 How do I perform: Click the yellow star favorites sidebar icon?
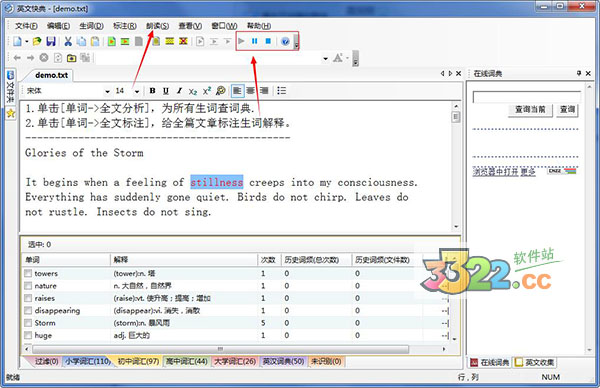click(x=10, y=113)
